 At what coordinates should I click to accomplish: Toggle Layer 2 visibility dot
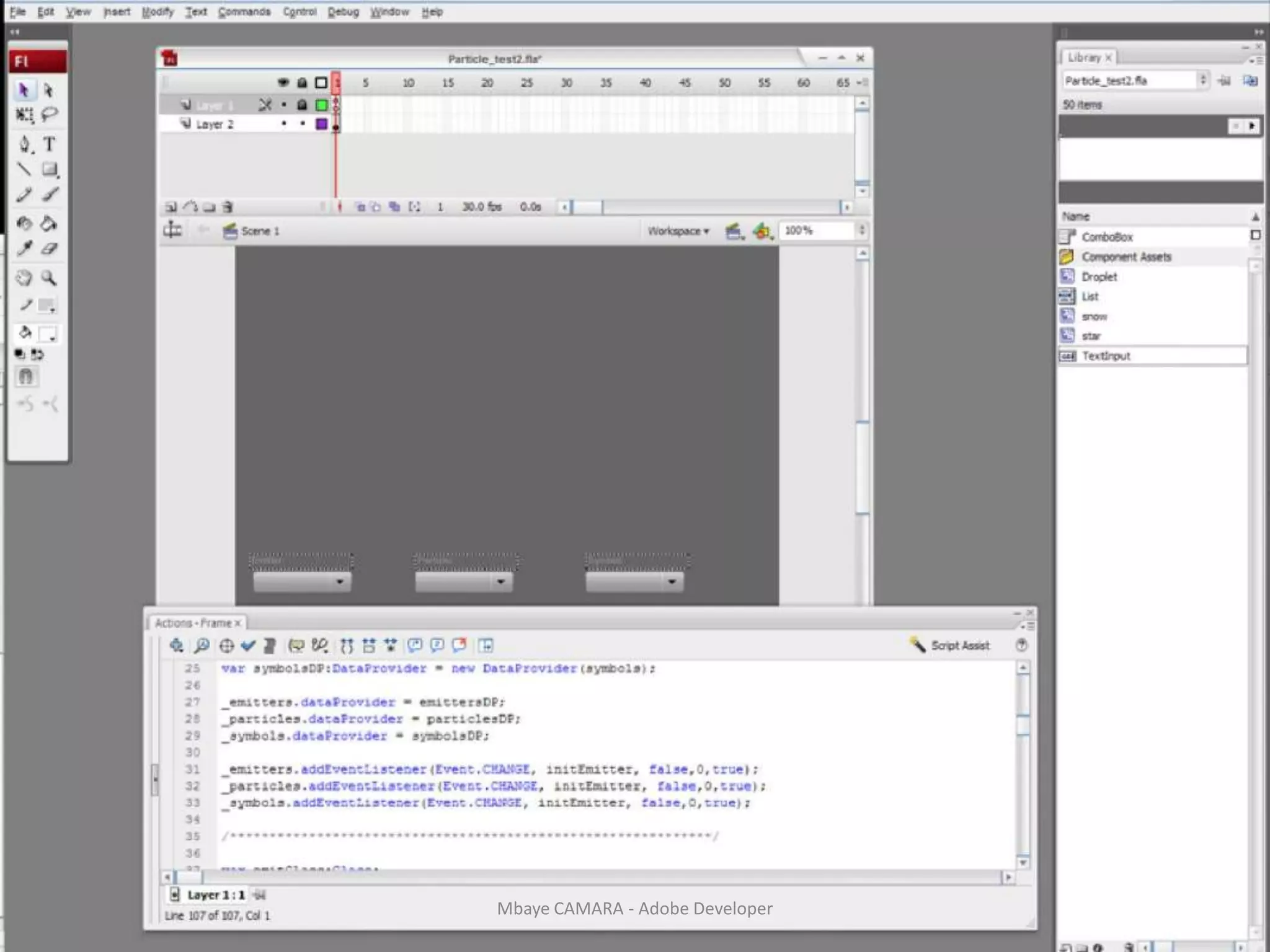click(x=284, y=124)
